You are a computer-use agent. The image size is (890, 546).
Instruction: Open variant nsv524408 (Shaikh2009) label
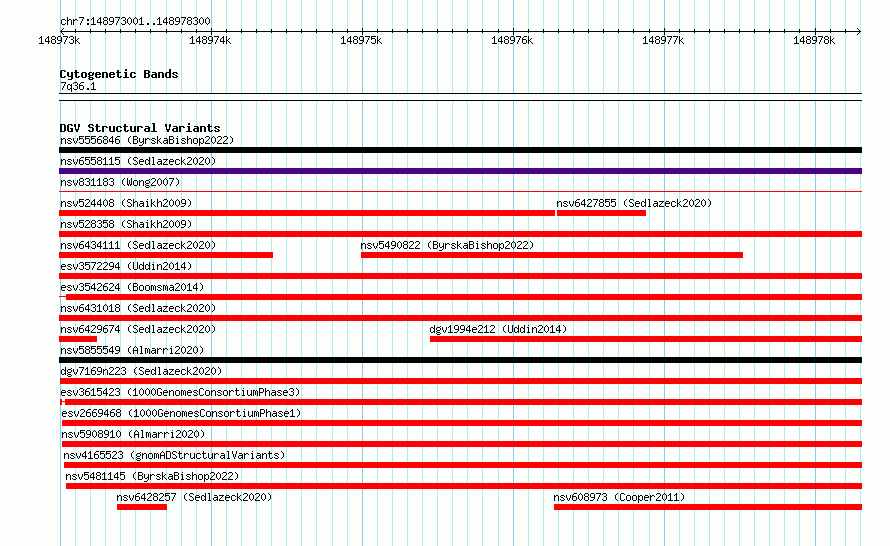pos(126,203)
